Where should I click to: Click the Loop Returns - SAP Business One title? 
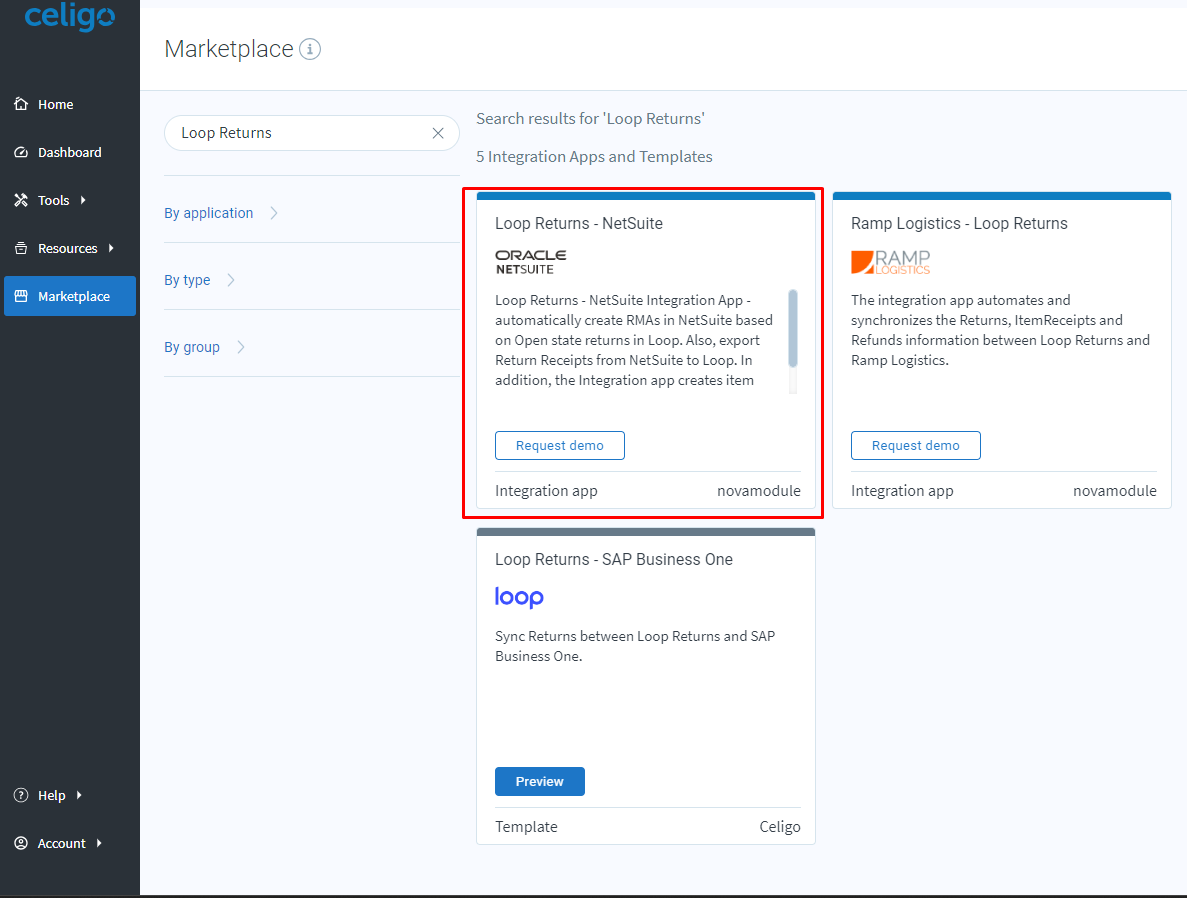[x=614, y=560]
